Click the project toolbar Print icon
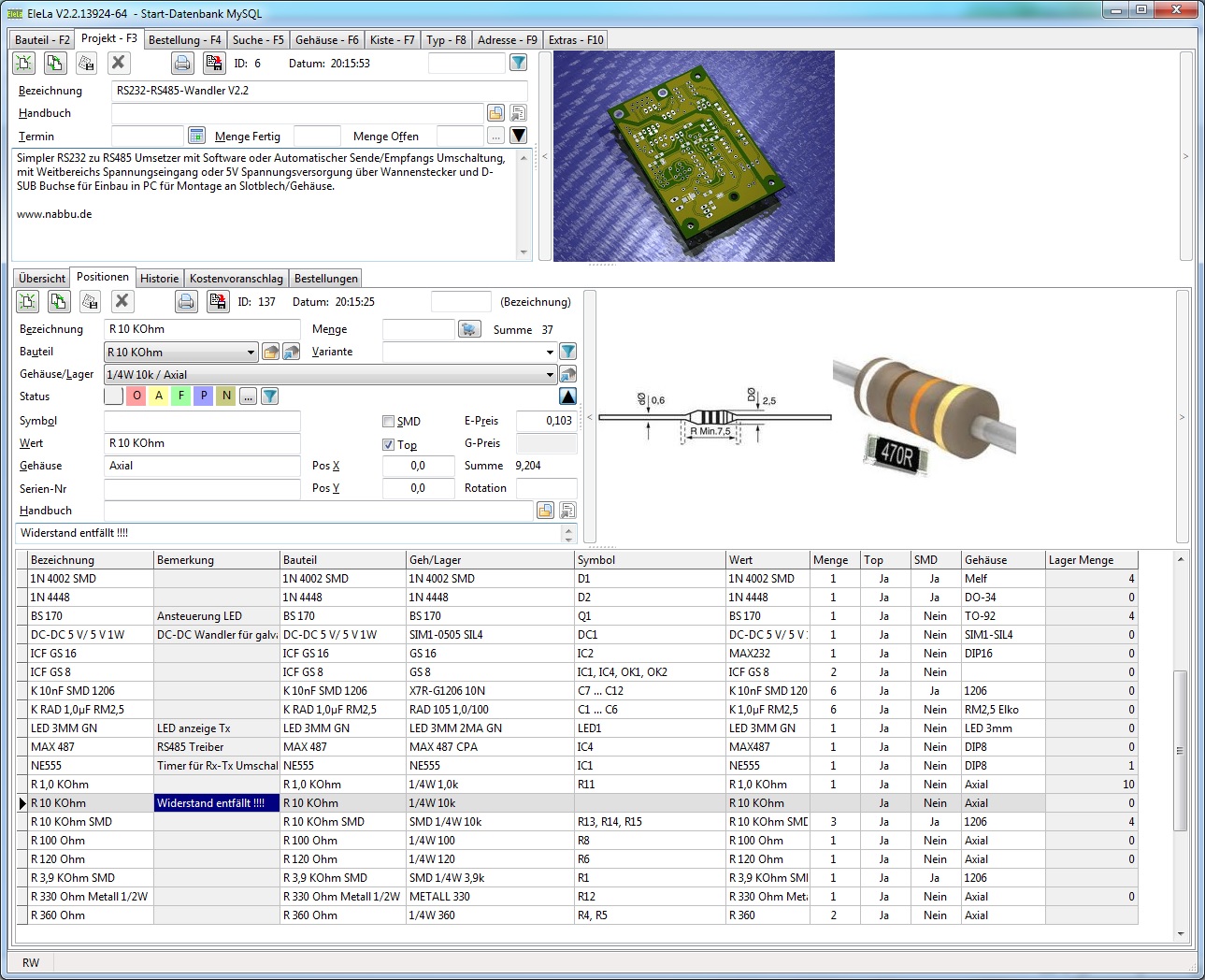1205x980 pixels. 182,63
